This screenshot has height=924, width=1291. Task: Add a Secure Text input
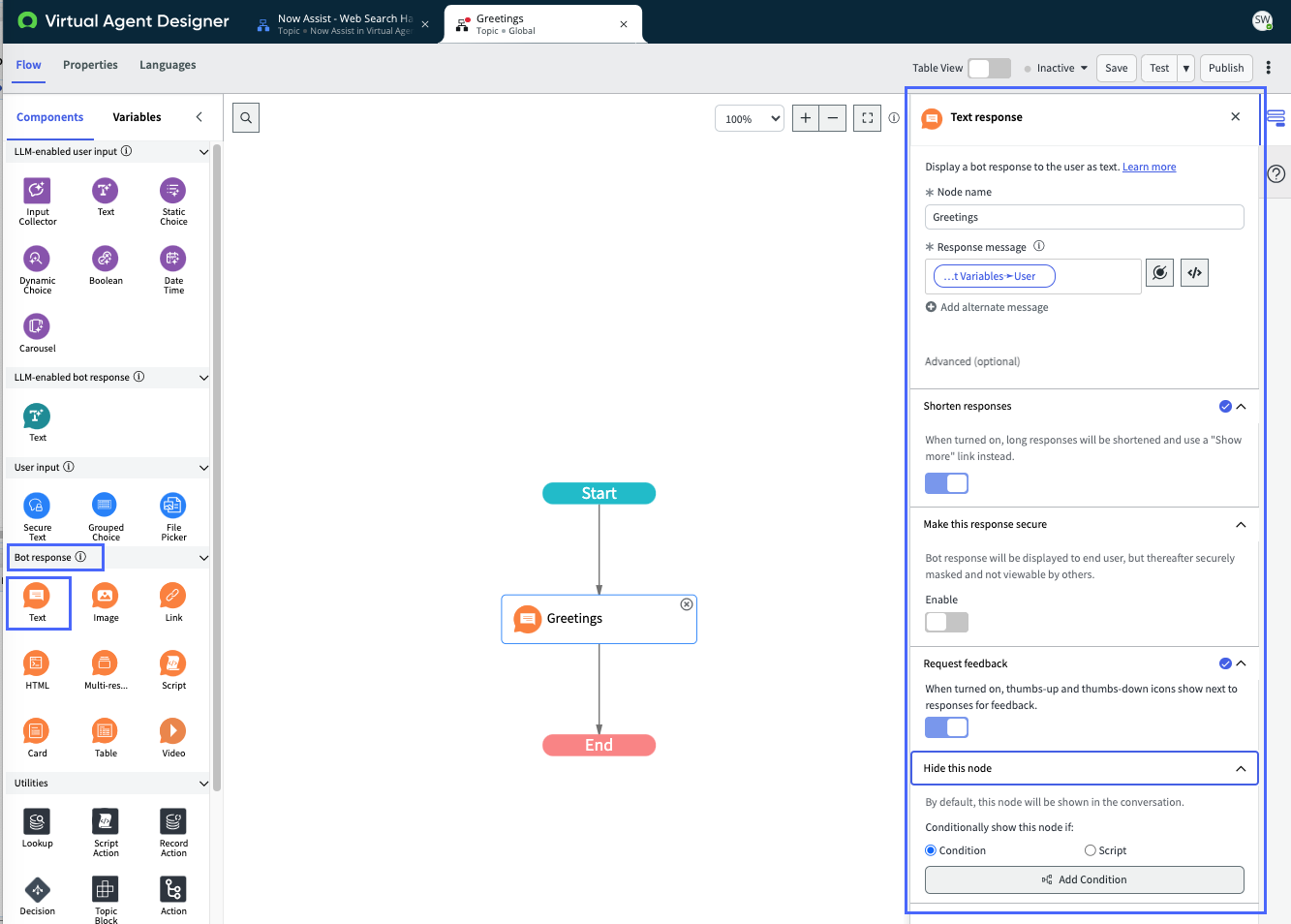[x=37, y=517]
